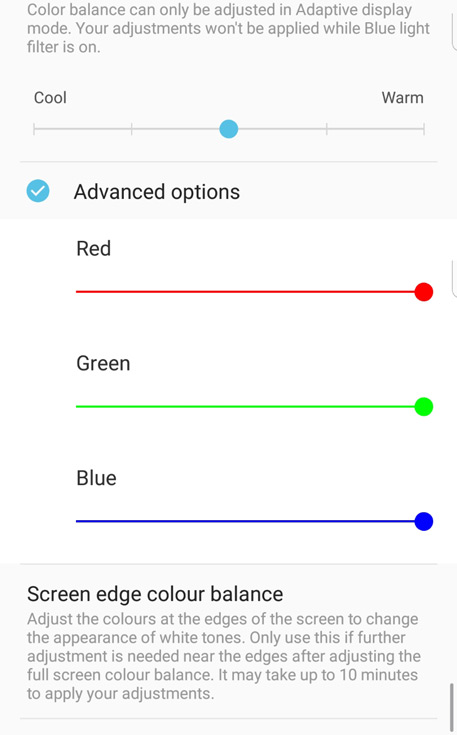Viewport: 457px width, 735px height.
Task: Open Screen edge colour balance setting
Action: (x=229, y=641)
